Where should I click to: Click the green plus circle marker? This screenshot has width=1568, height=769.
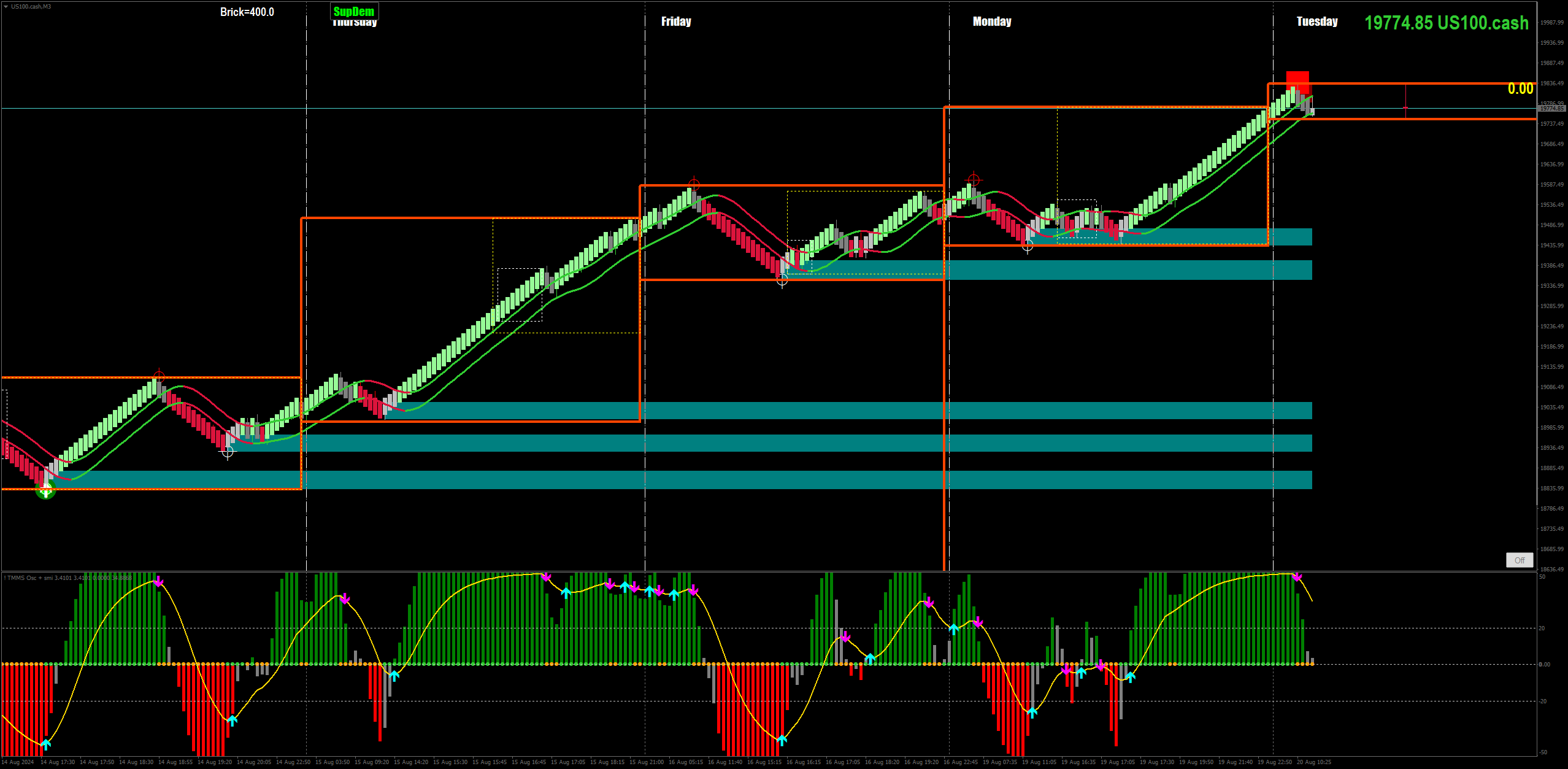(x=45, y=490)
